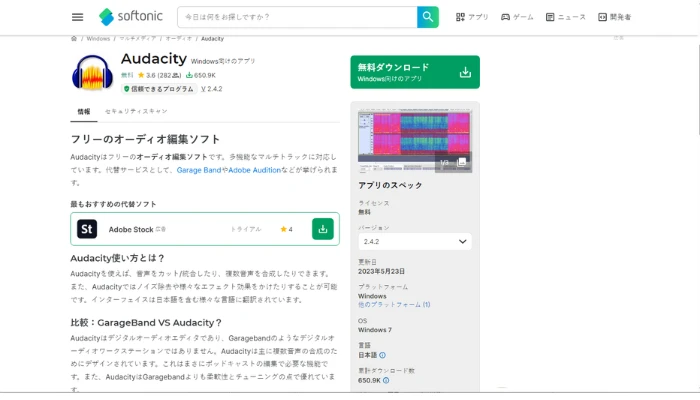Click the V 2.4.2 version link

pos(212,89)
